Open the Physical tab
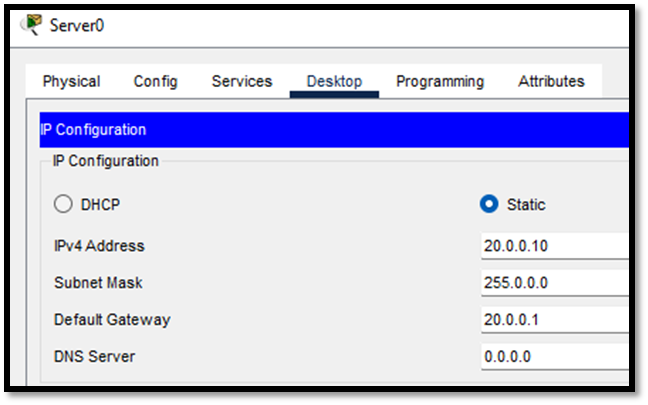The image size is (648, 405). pos(71,81)
